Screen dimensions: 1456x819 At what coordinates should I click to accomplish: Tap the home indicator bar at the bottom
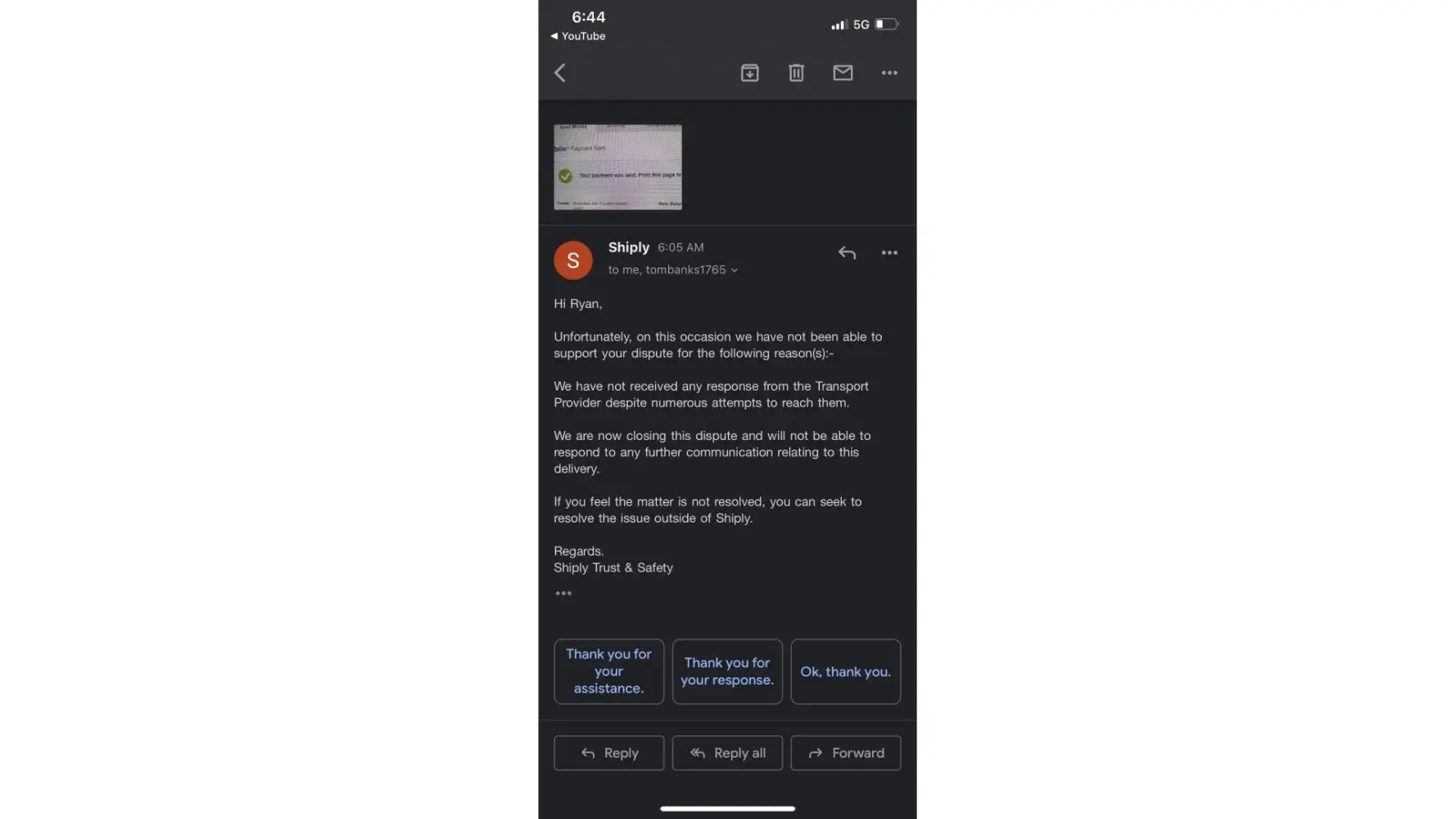727,808
